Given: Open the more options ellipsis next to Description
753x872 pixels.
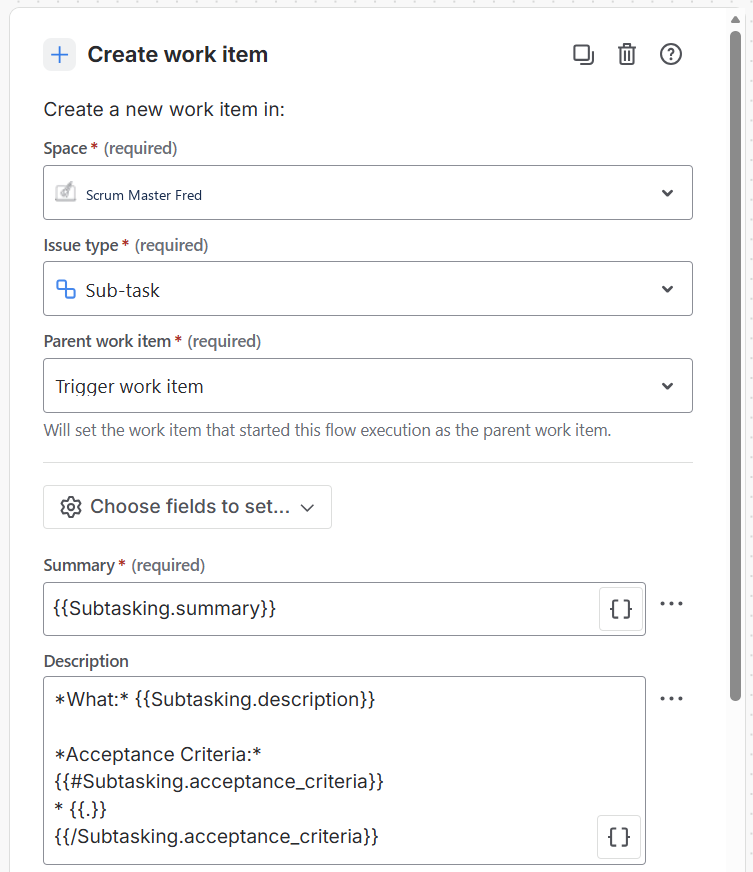Looking at the screenshot, I should tap(671, 698).
